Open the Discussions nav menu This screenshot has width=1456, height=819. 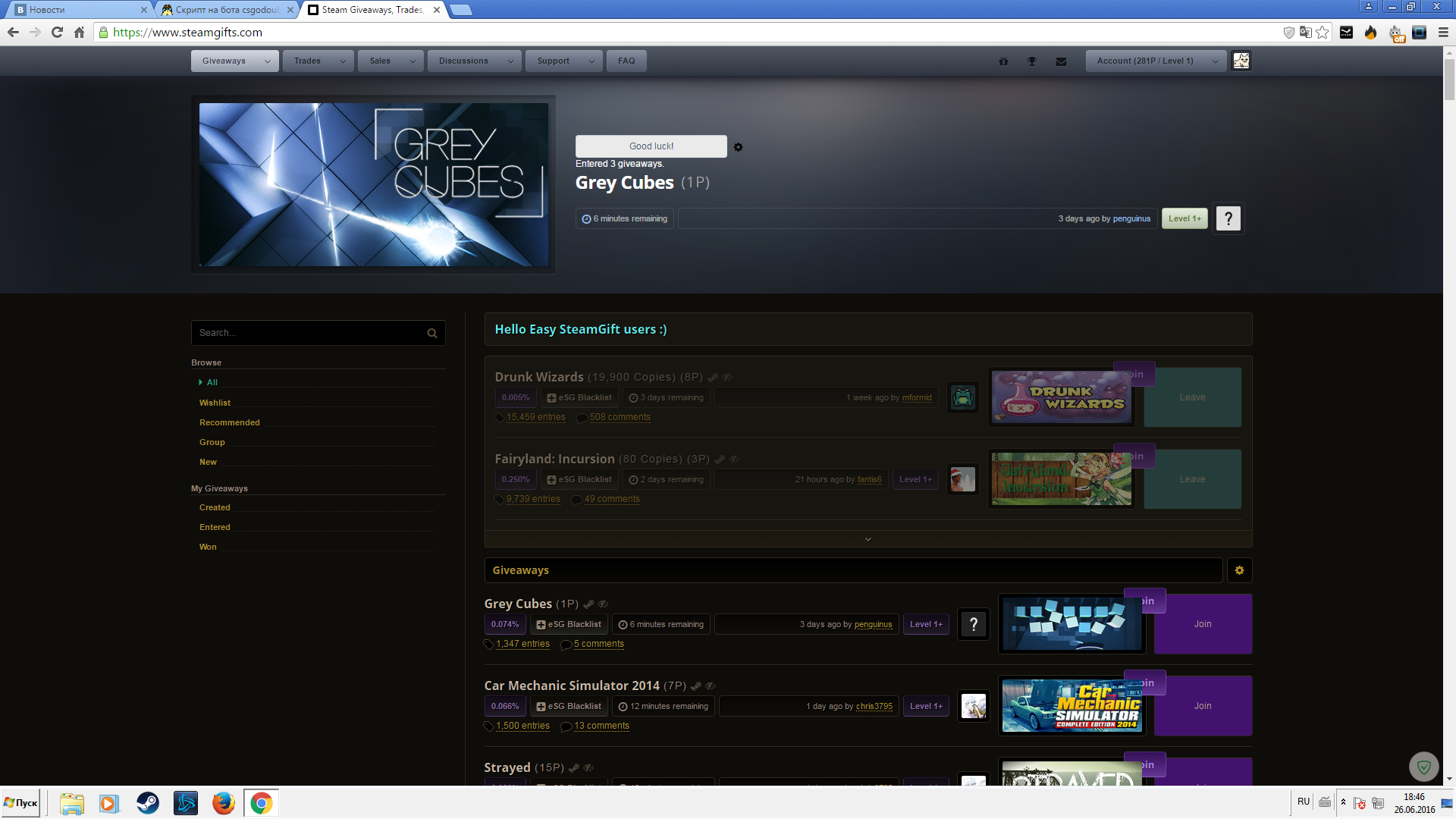point(464,61)
